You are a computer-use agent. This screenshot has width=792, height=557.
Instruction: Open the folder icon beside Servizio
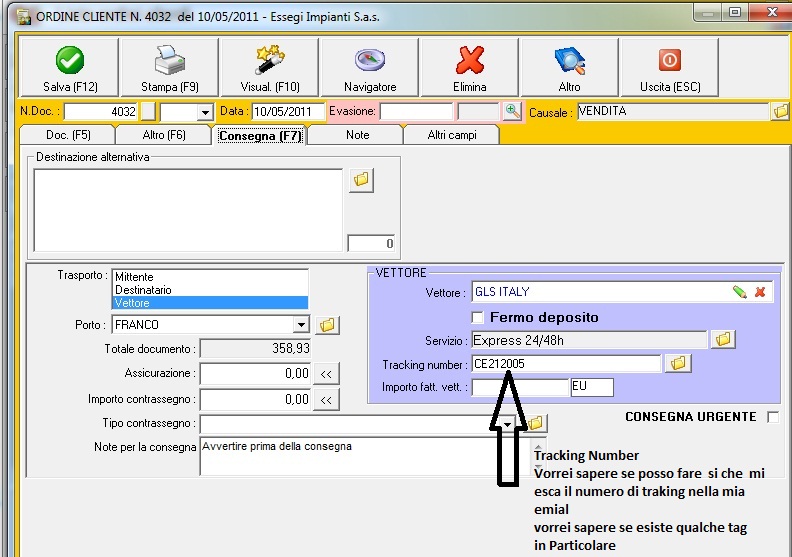[x=723, y=339]
